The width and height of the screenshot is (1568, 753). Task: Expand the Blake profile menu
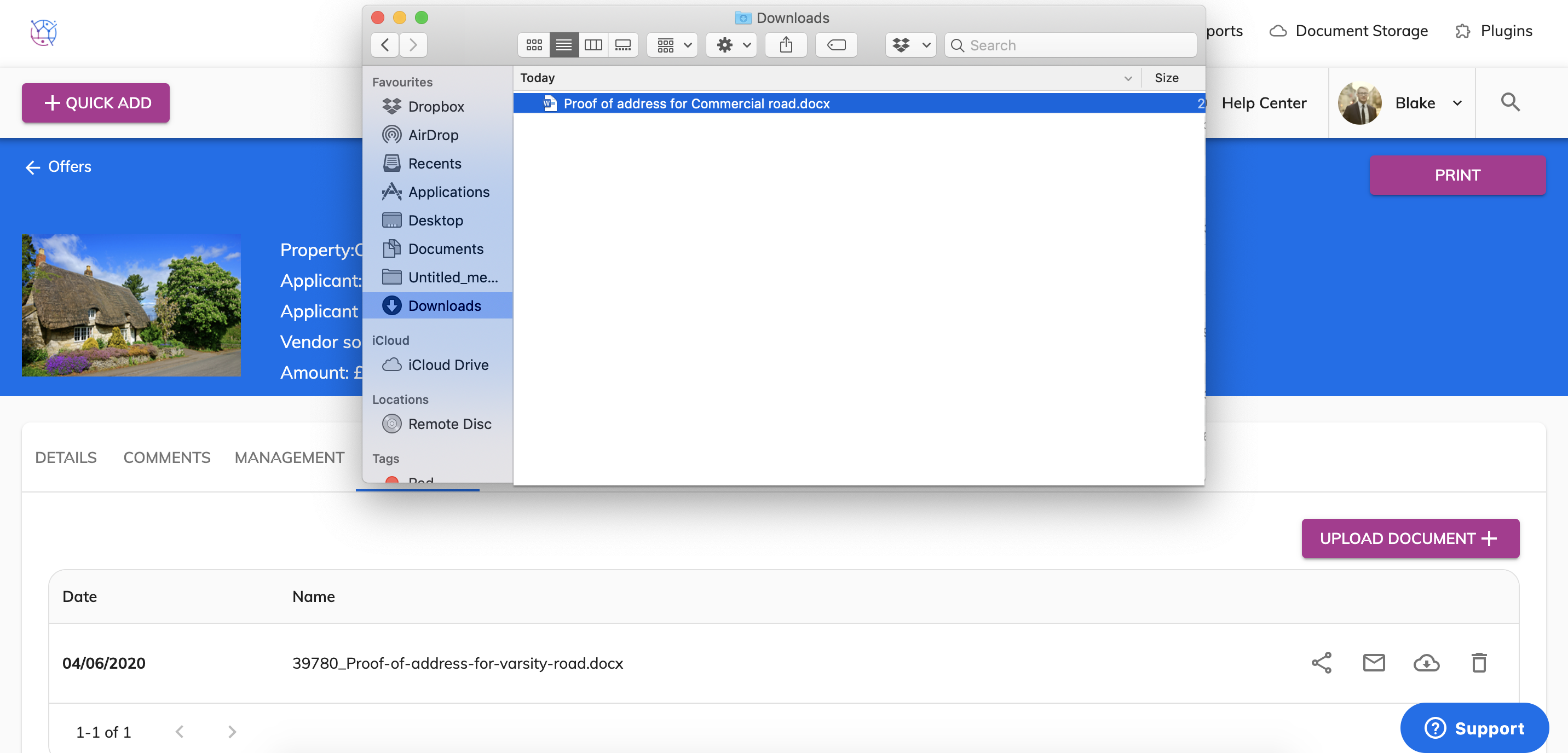pyautogui.click(x=1459, y=102)
